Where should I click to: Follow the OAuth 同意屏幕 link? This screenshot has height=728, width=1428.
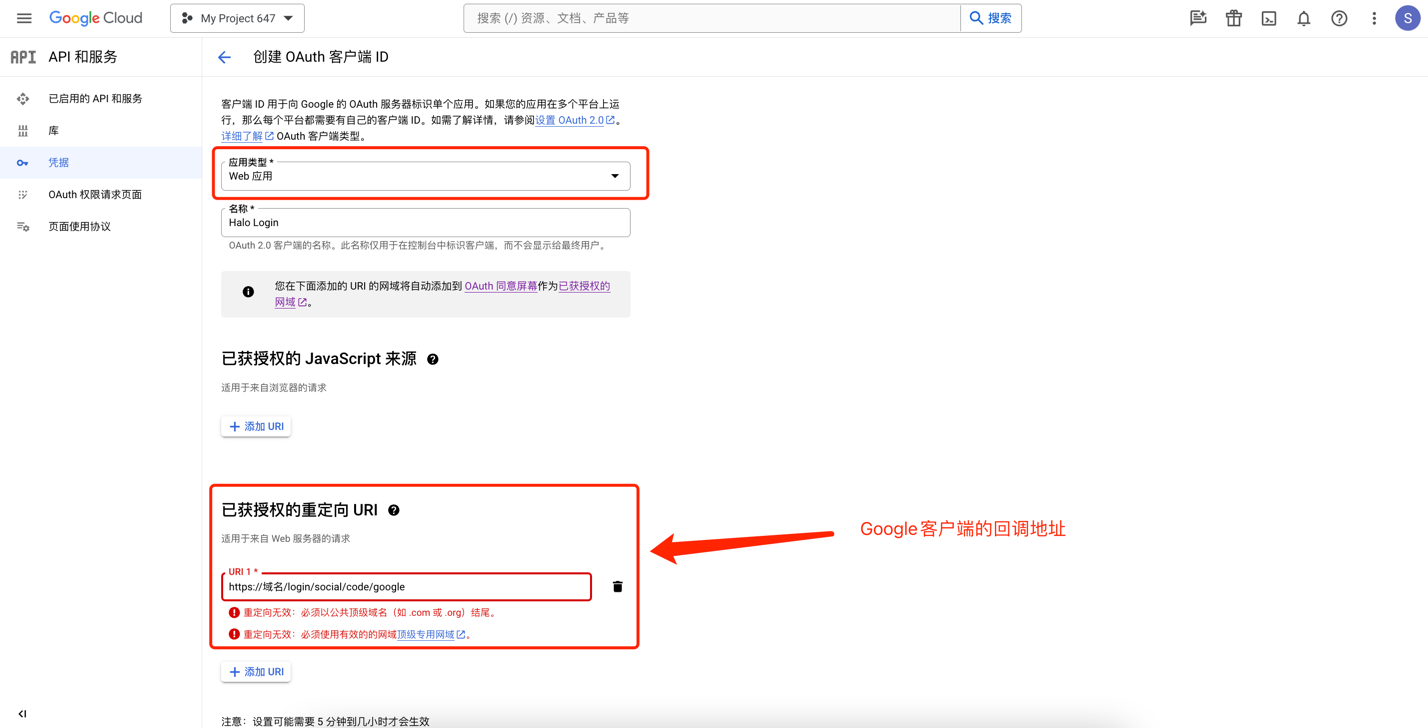tap(501, 286)
